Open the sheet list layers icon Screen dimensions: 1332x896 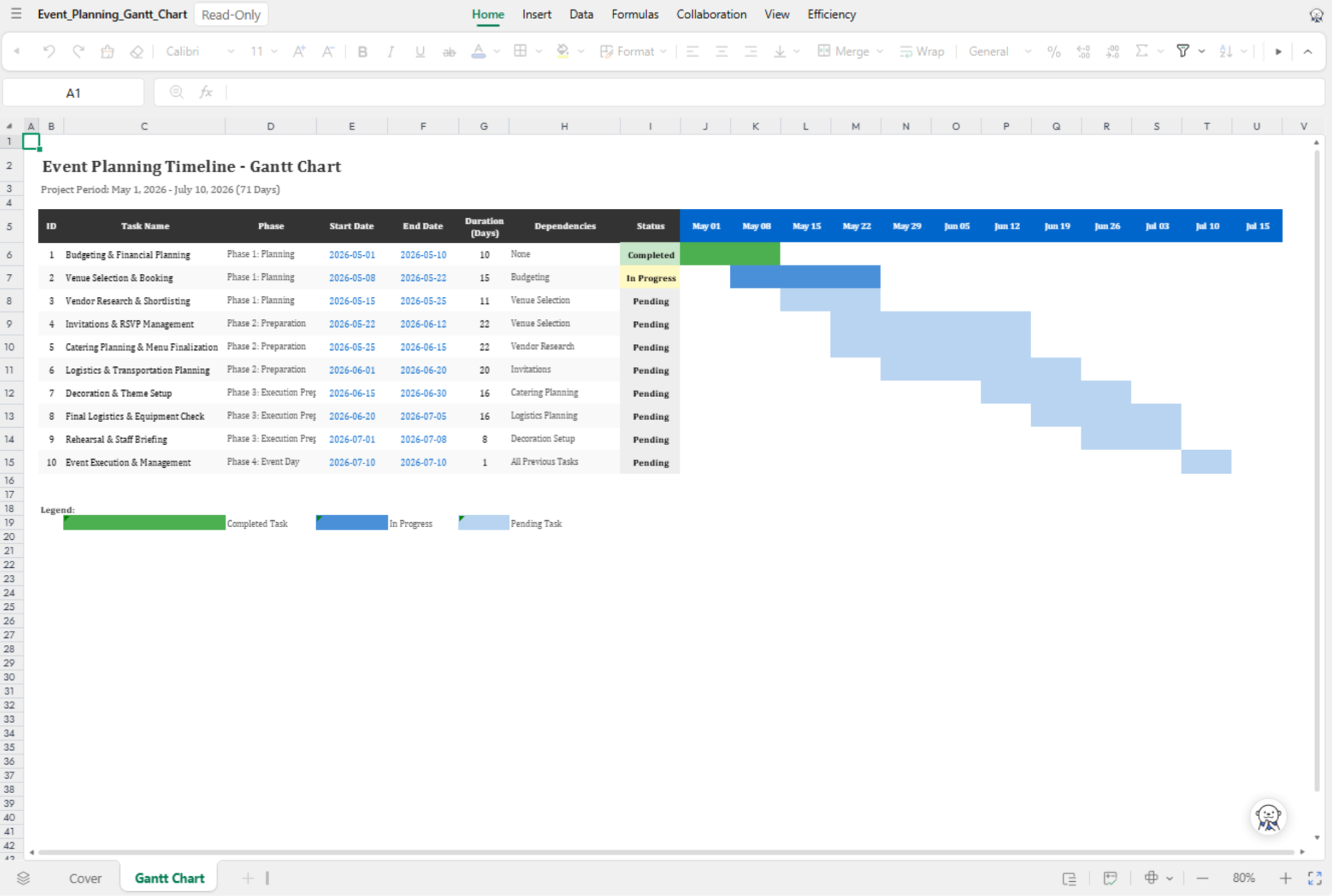click(23, 878)
